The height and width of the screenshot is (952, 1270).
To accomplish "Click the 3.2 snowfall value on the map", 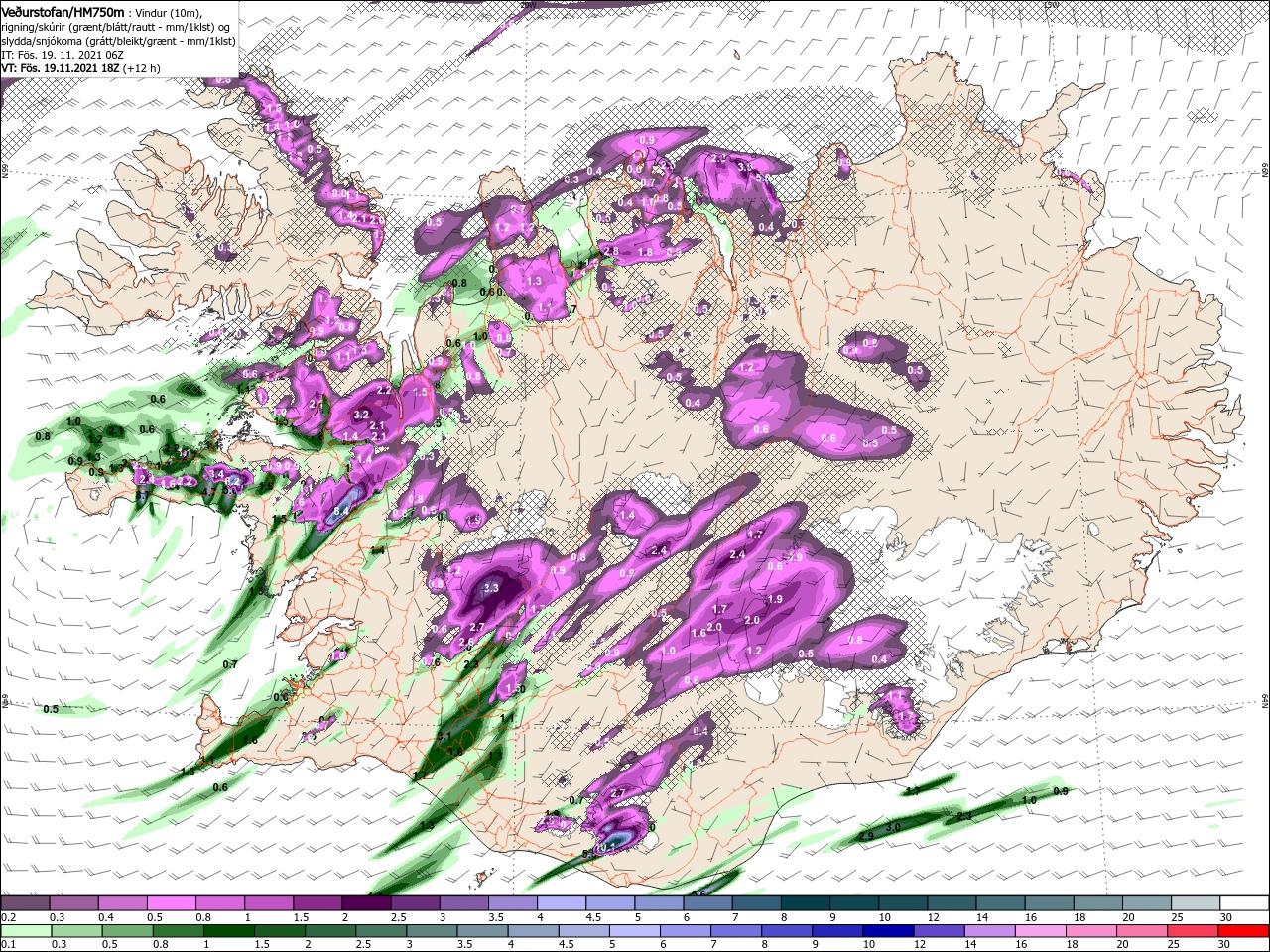I will 361,415.
